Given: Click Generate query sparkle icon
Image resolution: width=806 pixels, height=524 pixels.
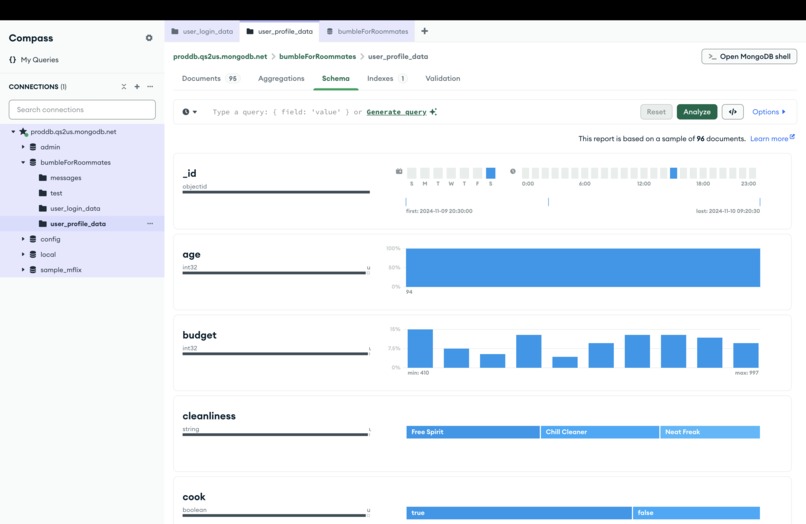Looking at the screenshot, I should 433,112.
